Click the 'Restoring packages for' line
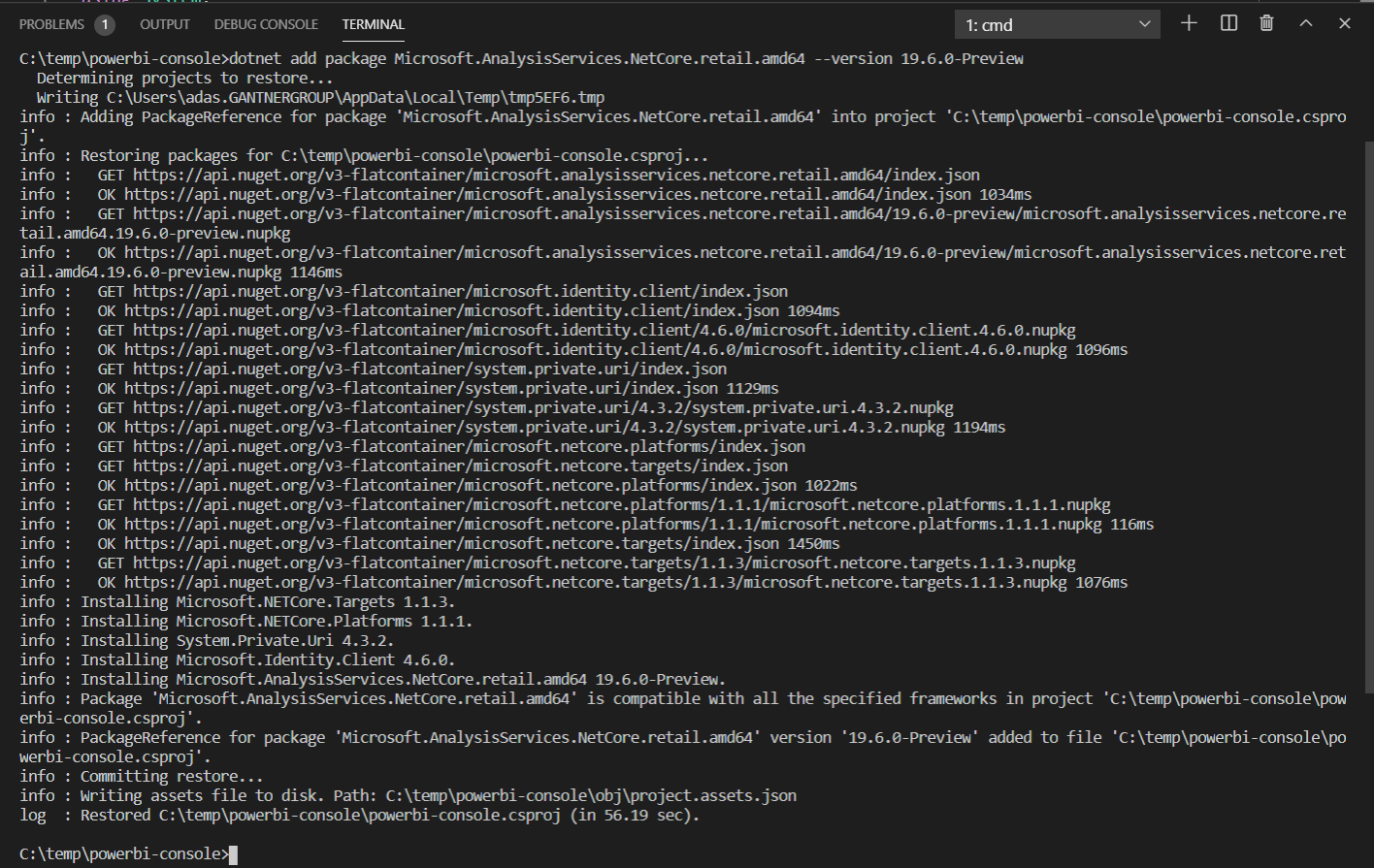Image resolution: width=1374 pixels, height=868 pixels. coord(364,156)
